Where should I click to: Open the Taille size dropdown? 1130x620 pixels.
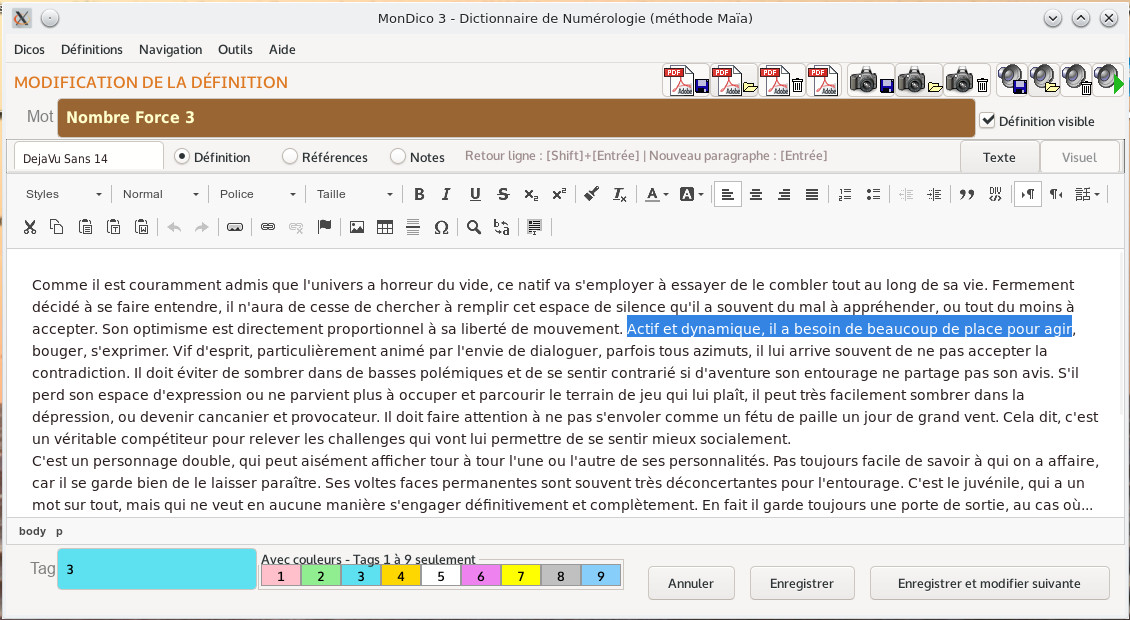[354, 194]
